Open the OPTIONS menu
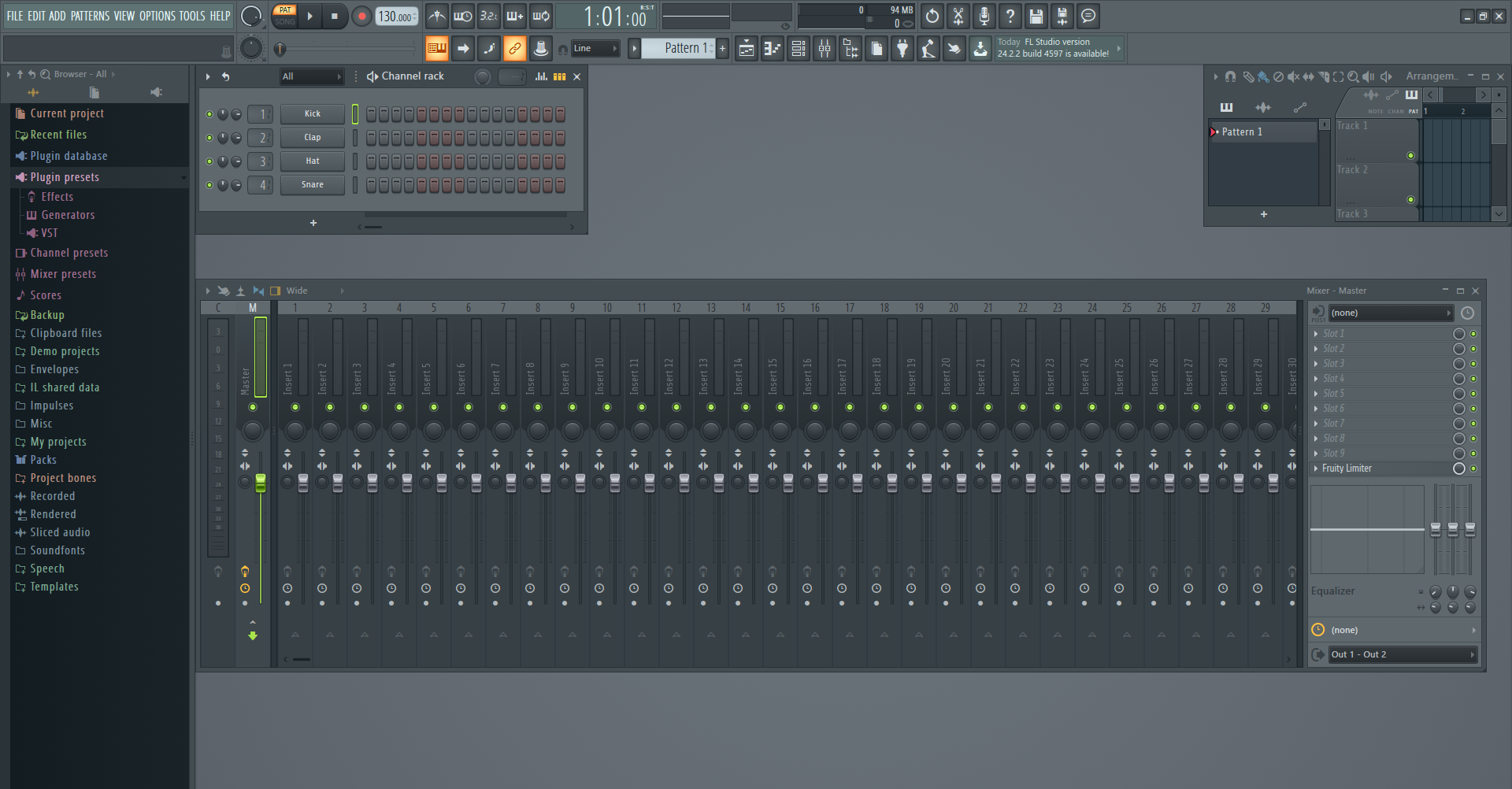The width and height of the screenshot is (1512, 789). pos(157,16)
